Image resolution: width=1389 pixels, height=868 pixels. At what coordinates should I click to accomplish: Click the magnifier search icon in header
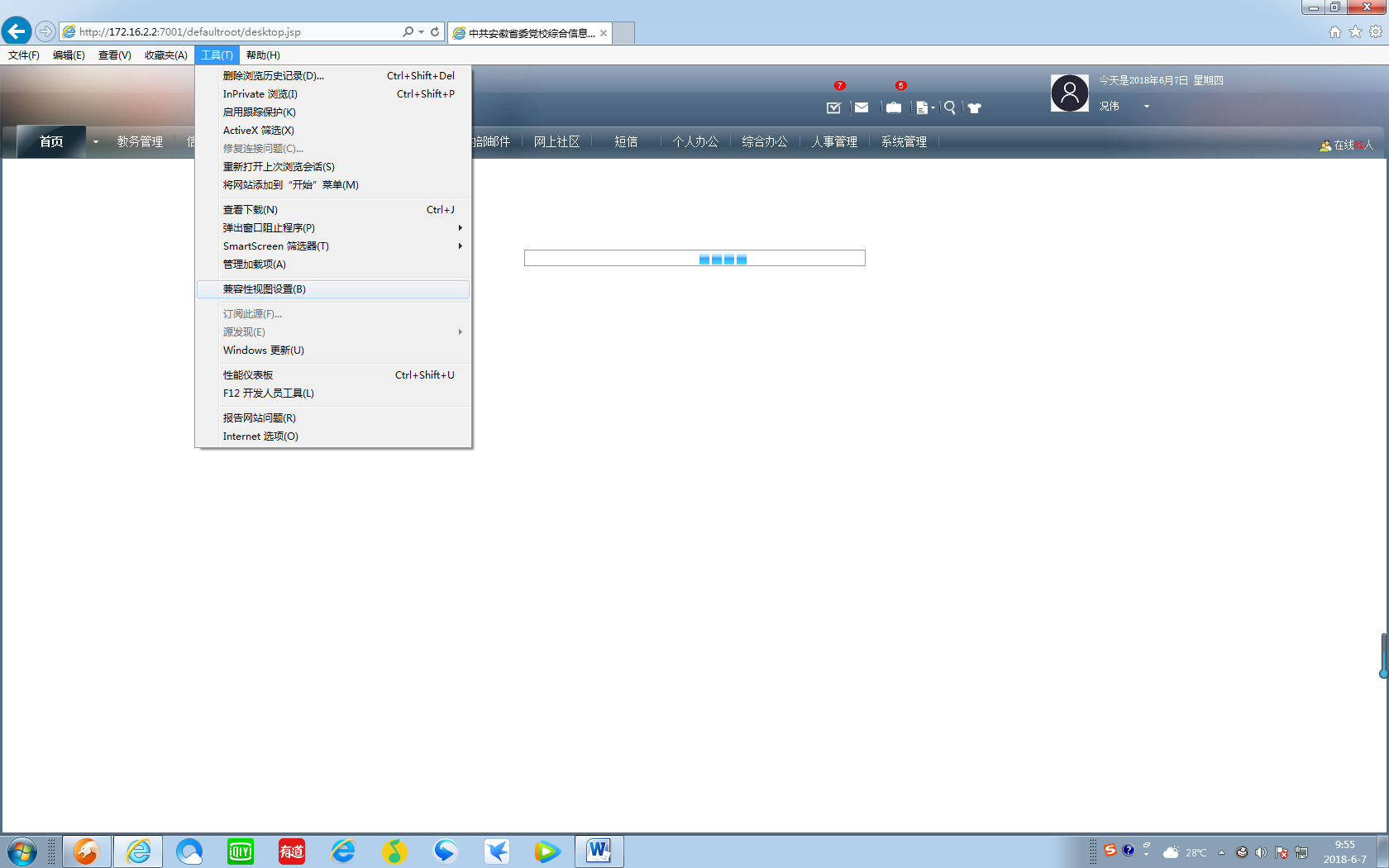(950, 107)
